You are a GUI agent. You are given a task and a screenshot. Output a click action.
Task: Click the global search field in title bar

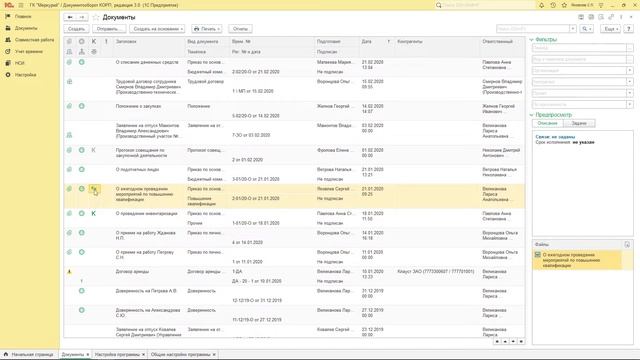(x=484, y=5)
